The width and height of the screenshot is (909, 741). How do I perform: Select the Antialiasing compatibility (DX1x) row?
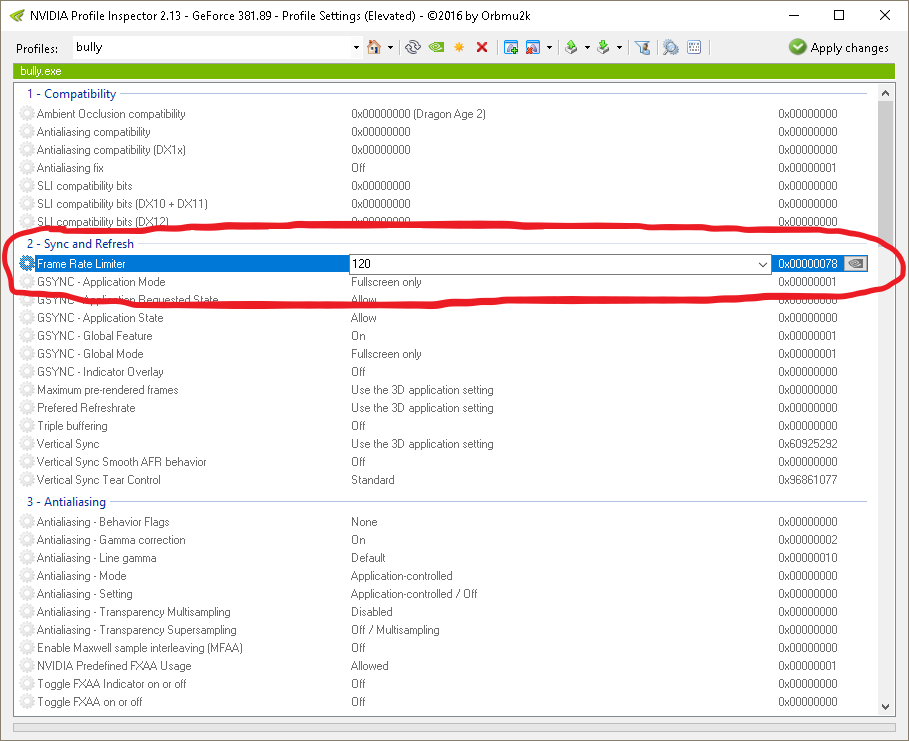coord(443,150)
